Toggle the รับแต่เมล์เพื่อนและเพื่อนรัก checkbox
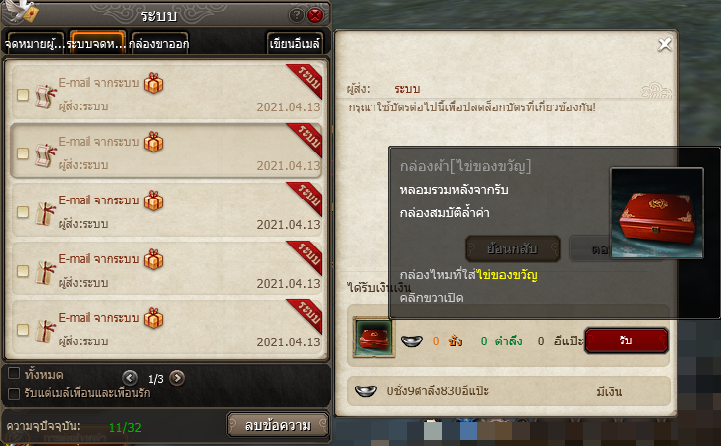721x446 pixels. tap(14, 393)
